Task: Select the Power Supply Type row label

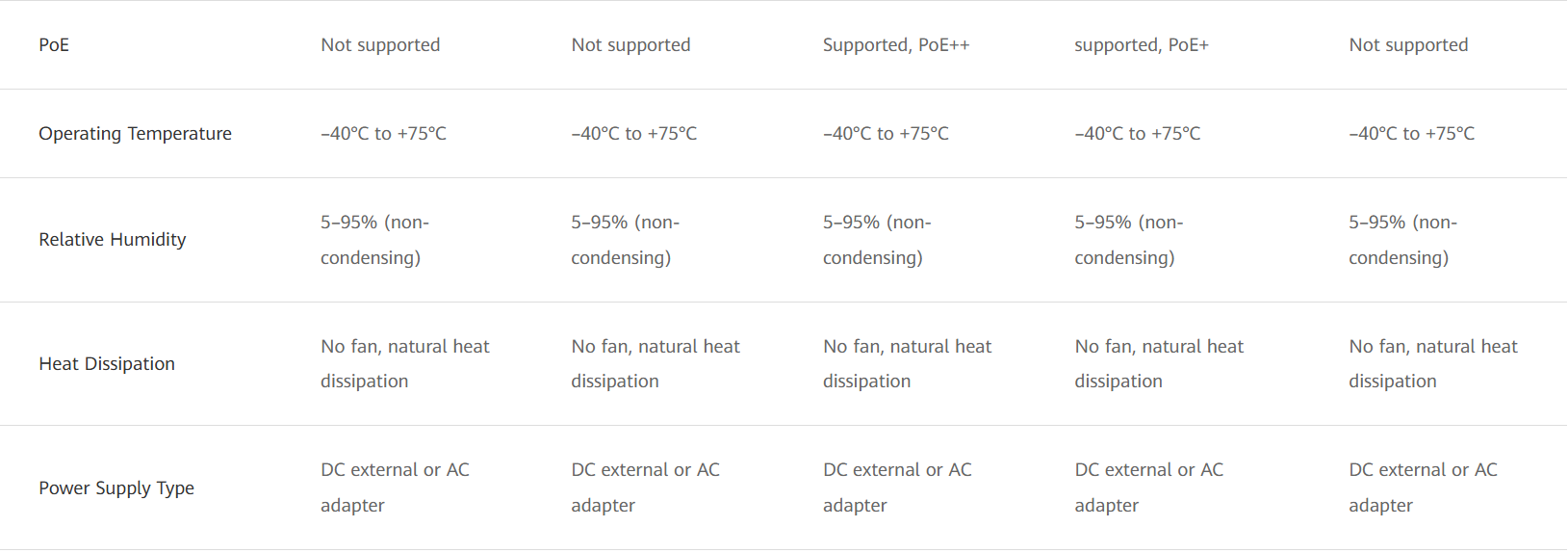Action: (116, 488)
